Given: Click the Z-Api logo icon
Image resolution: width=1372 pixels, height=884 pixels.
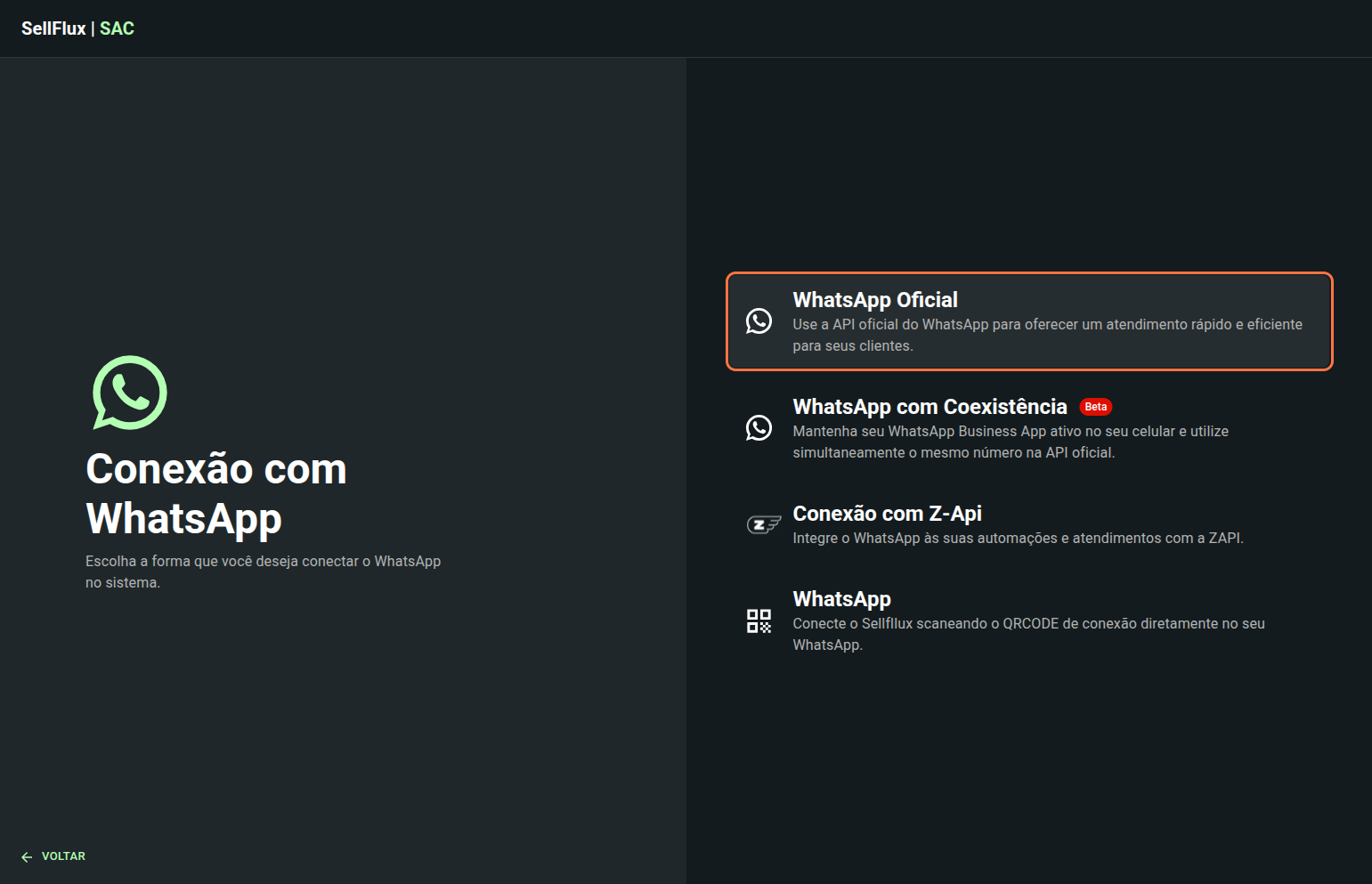Looking at the screenshot, I should pyautogui.click(x=763, y=524).
